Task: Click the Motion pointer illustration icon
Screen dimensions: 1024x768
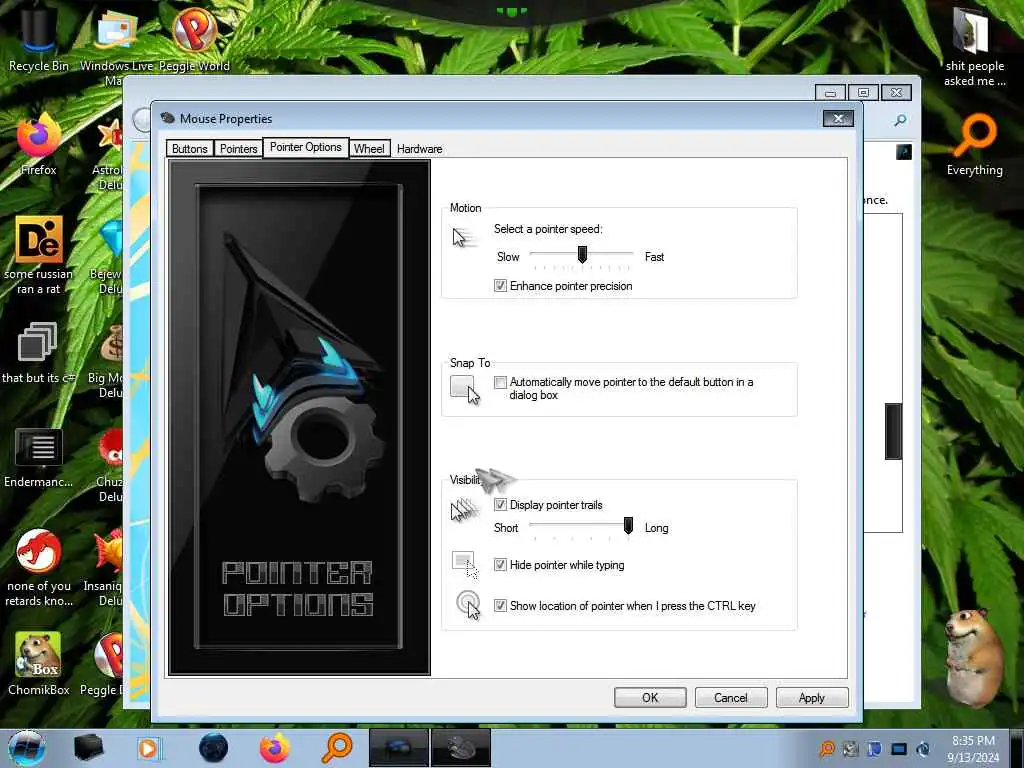Action: coord(464,237)
